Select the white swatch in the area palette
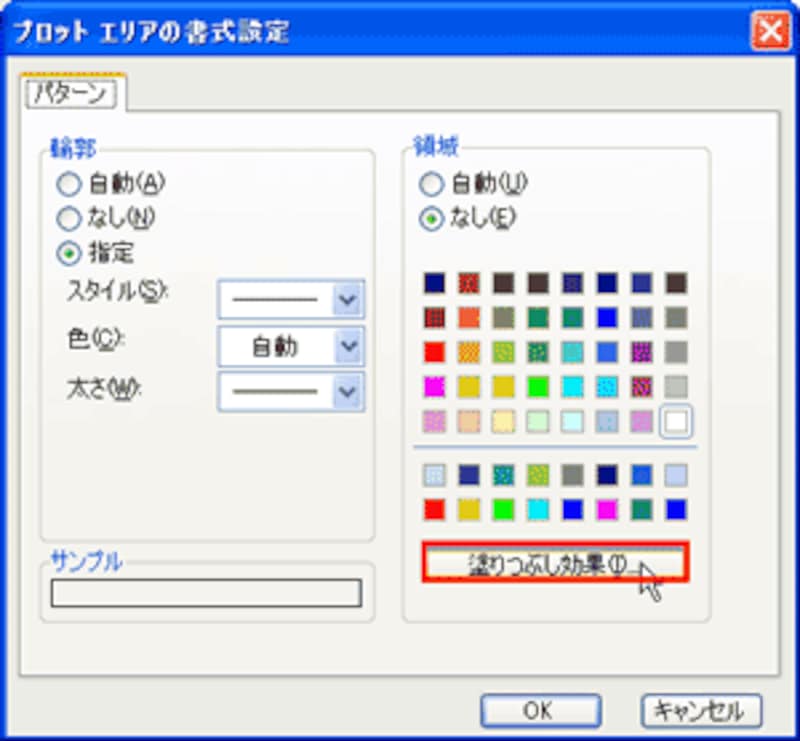This screenshot has height=741, width=800. 676,421
